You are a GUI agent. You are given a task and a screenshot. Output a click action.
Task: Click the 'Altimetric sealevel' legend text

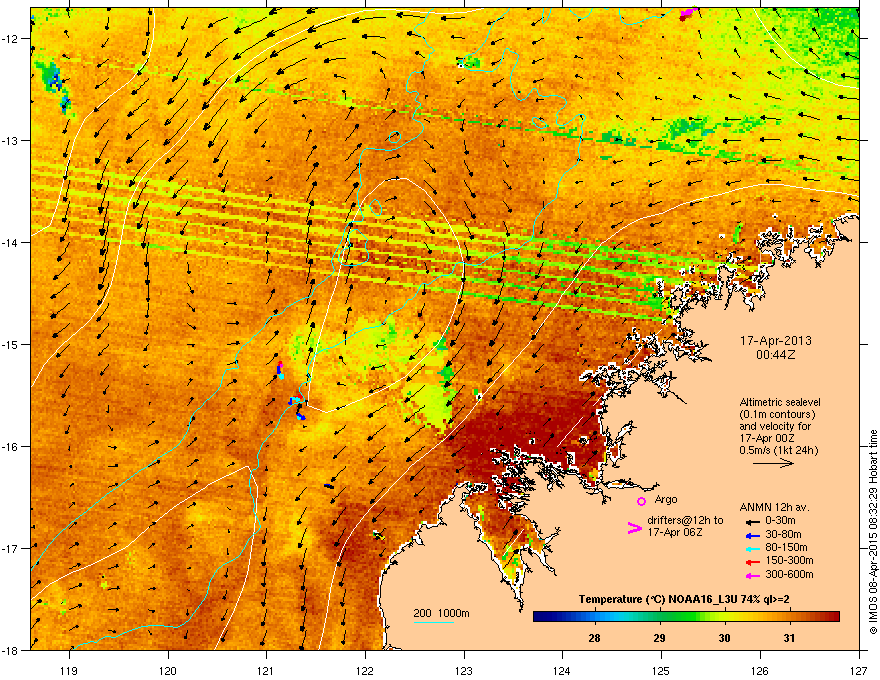click(780, 402)
